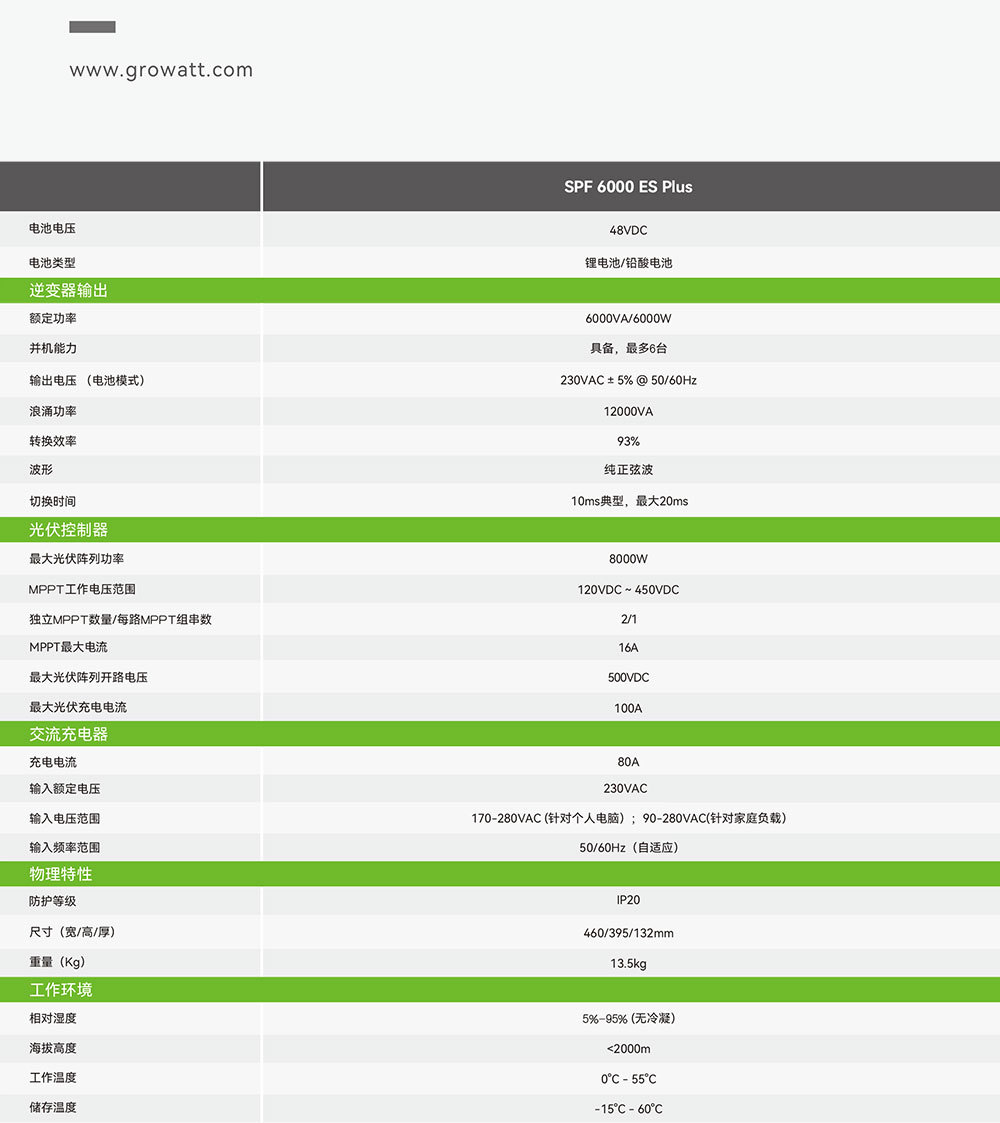The width and height of the screenshot is (1000, 1123).
Task: Select the 纯正弦波 value
Action: point(628,470)
